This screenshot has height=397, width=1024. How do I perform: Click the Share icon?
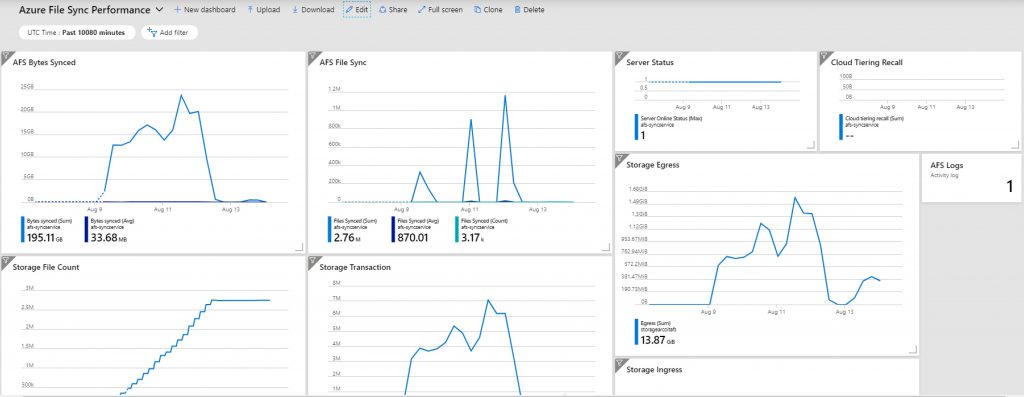(383, 10)
